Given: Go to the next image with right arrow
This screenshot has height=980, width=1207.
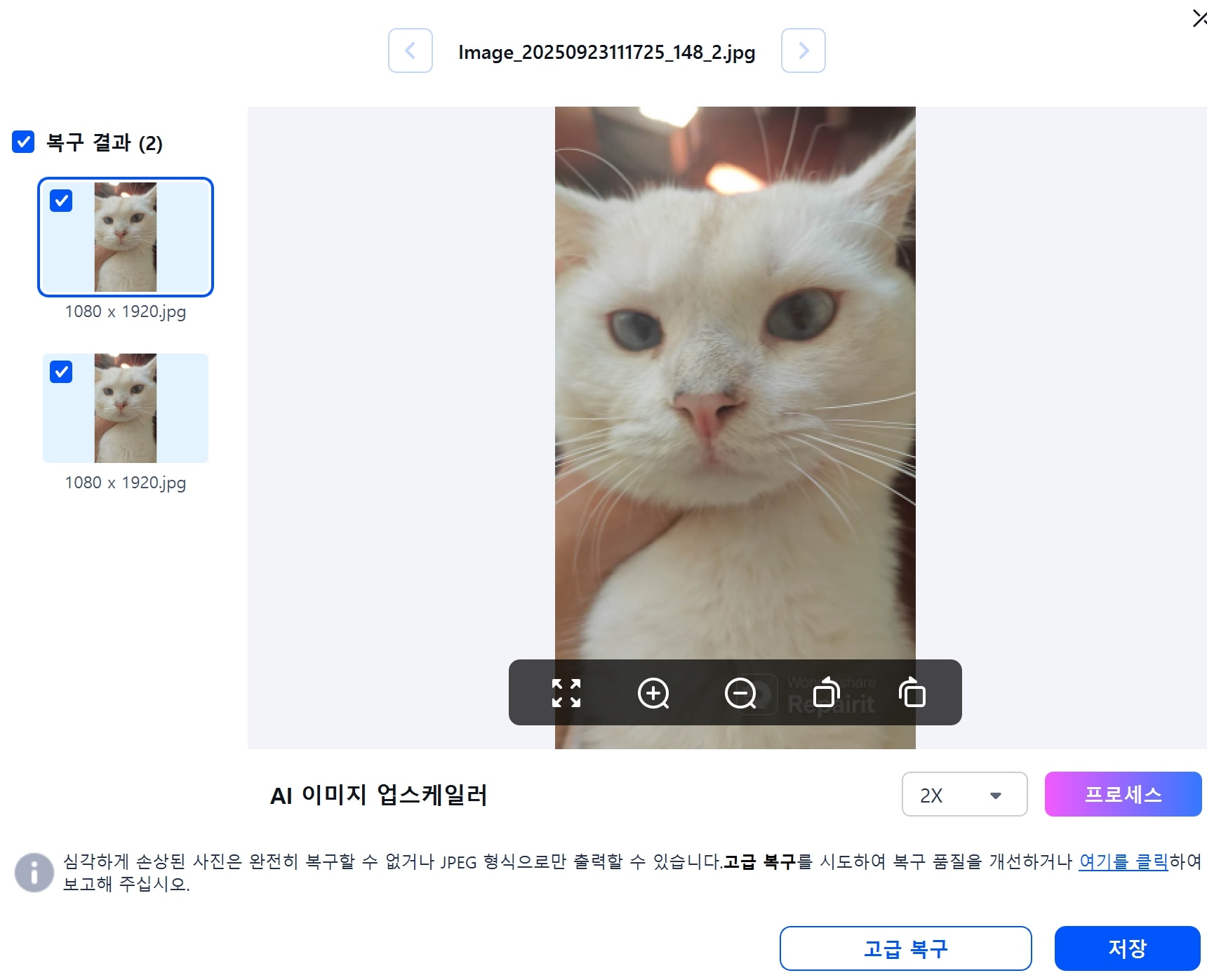Looking at the screenshot, I should (x=803, y=51).
